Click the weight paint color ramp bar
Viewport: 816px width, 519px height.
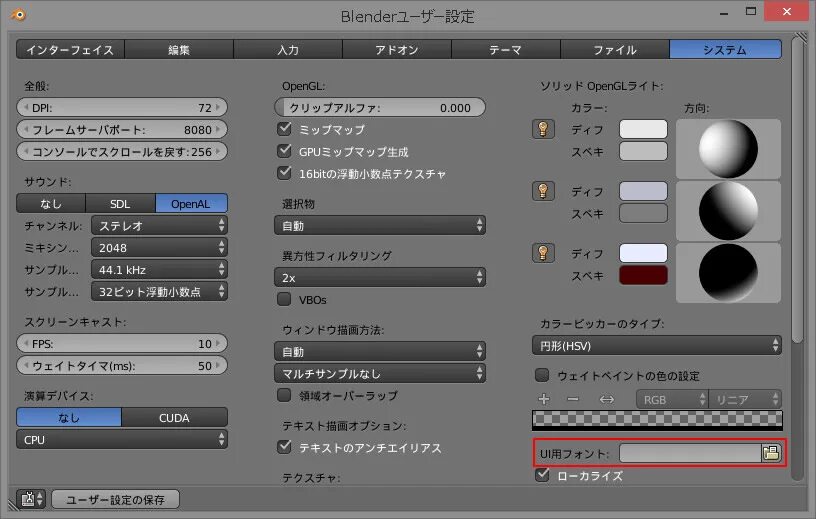(x=657, y=420)
